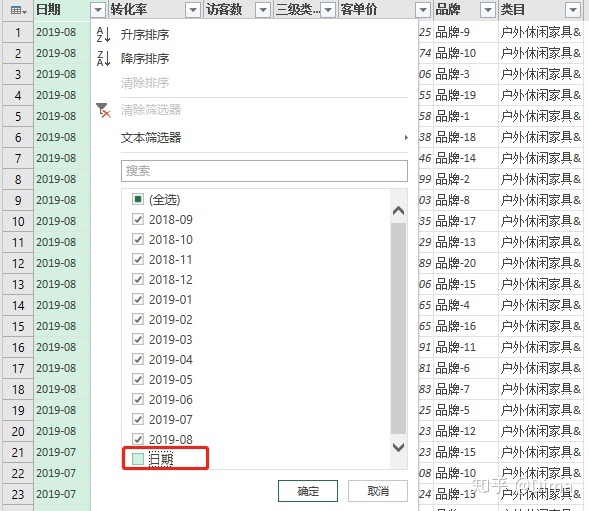Click the 户外休闲家具& cell in row 1
This screenshot has width=589, height=511.
541,32
